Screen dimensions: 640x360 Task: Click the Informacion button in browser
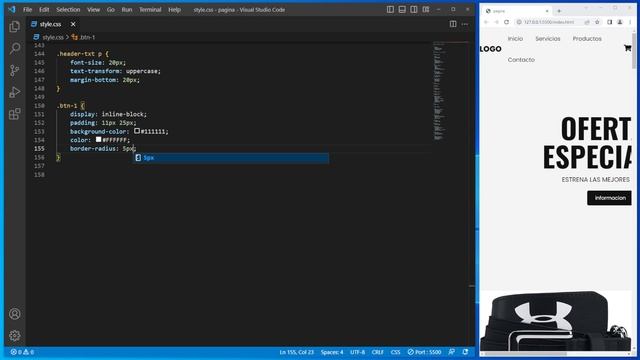point(609,198)
